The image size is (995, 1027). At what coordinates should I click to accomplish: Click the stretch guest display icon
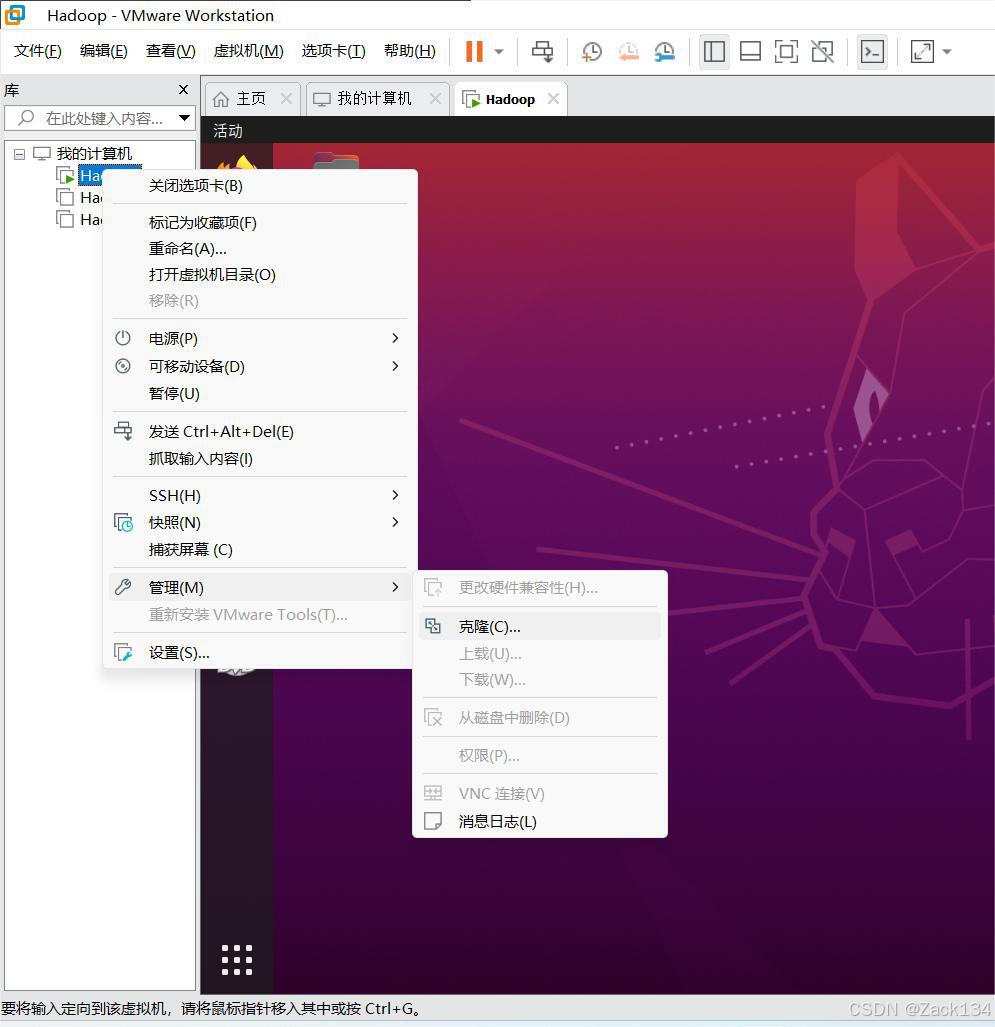coord(922,51)
